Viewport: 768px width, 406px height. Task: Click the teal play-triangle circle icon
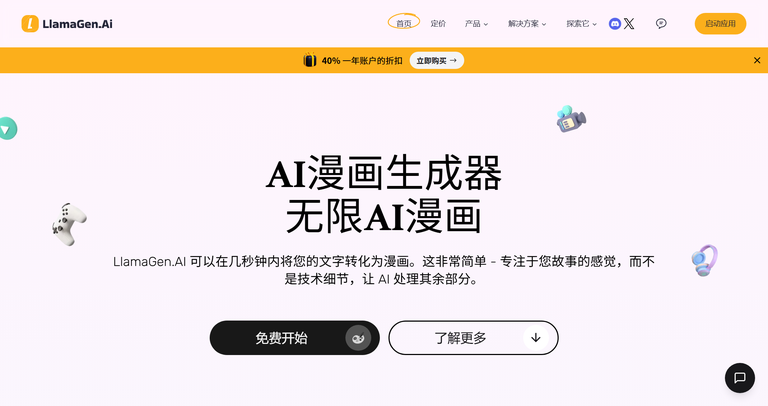click(8, 129)
